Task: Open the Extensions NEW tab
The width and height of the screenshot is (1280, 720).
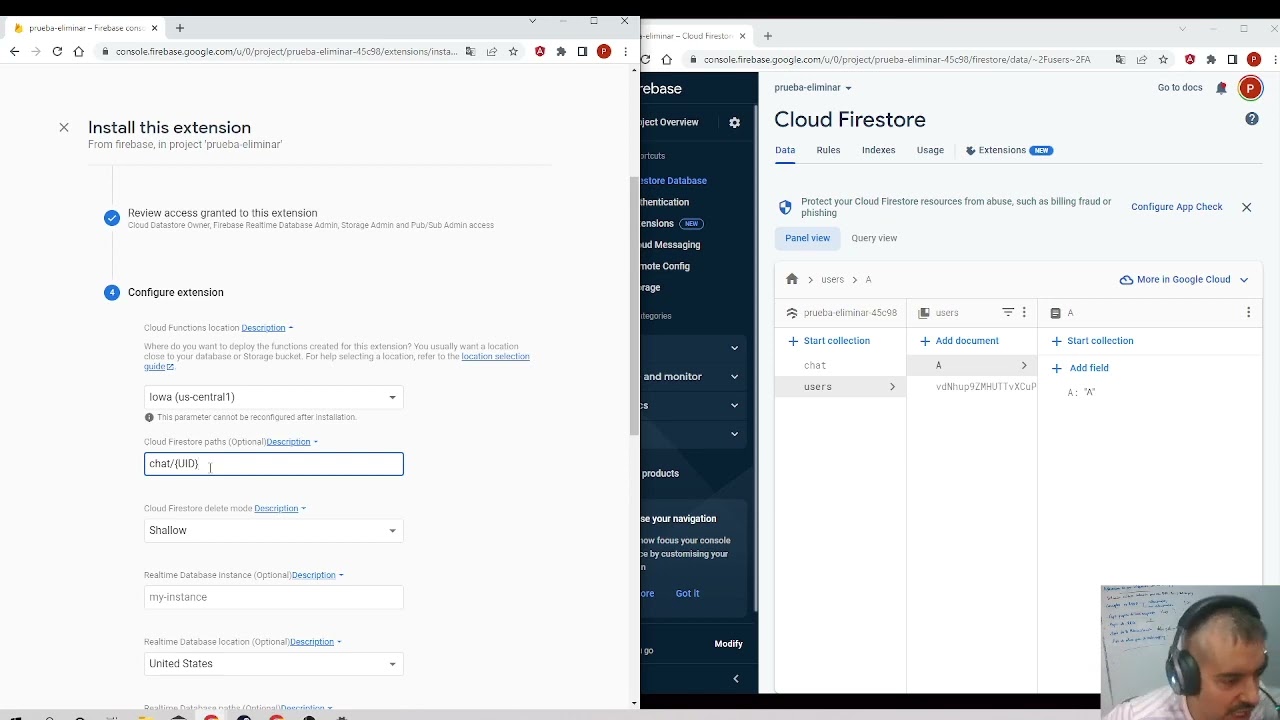Action: [1009, 150]
